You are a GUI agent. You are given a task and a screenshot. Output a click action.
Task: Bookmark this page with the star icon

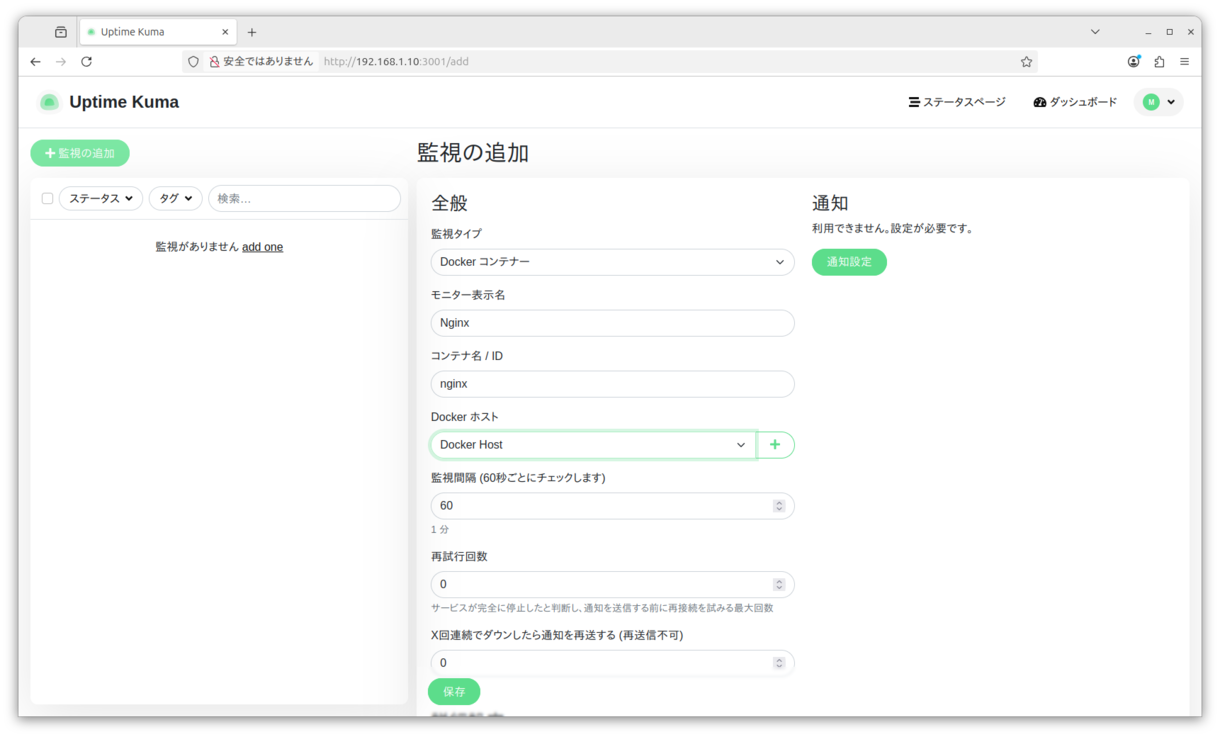point(1026,62)
